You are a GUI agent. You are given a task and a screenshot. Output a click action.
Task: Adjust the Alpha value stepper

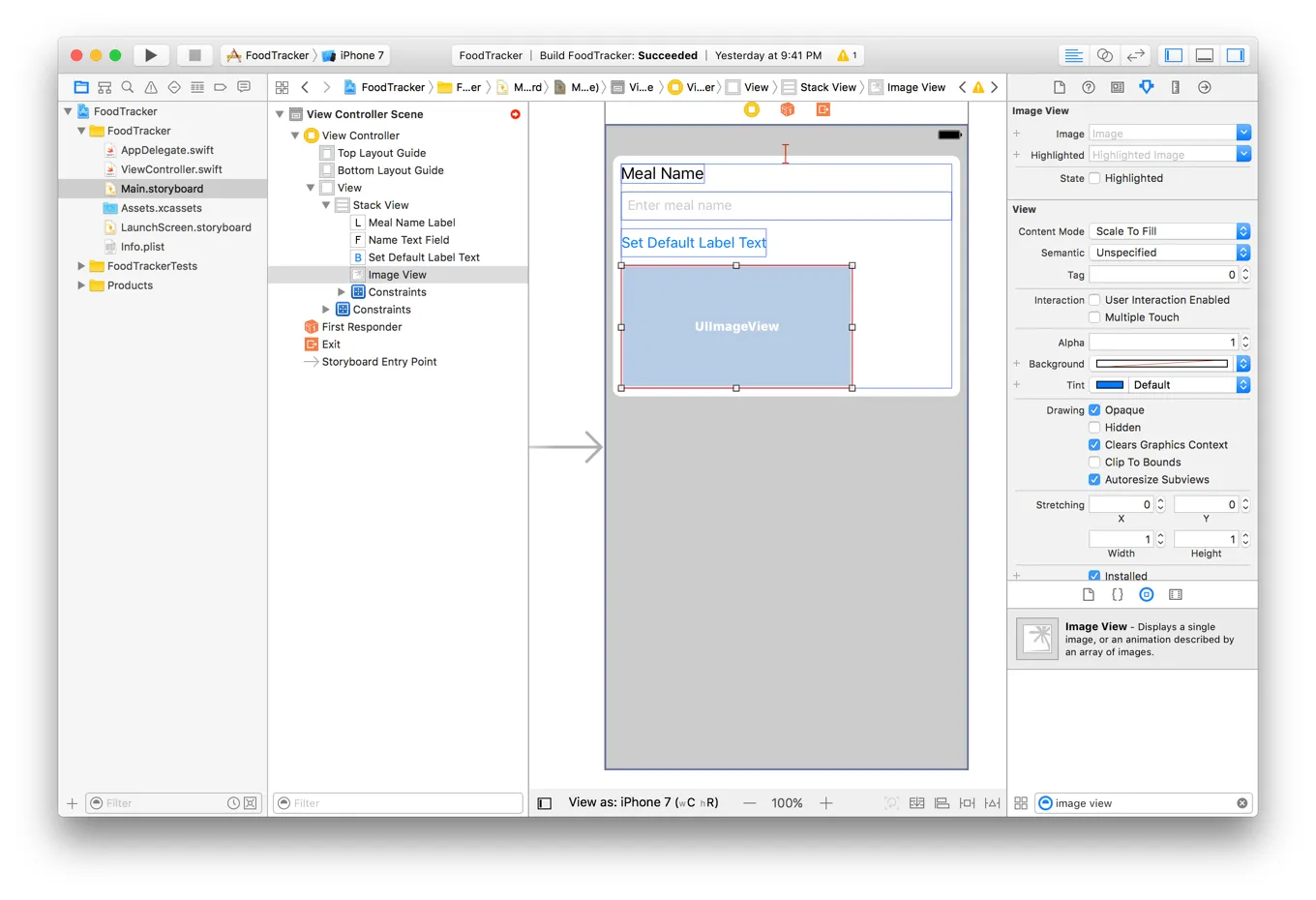click(1245, 343)
